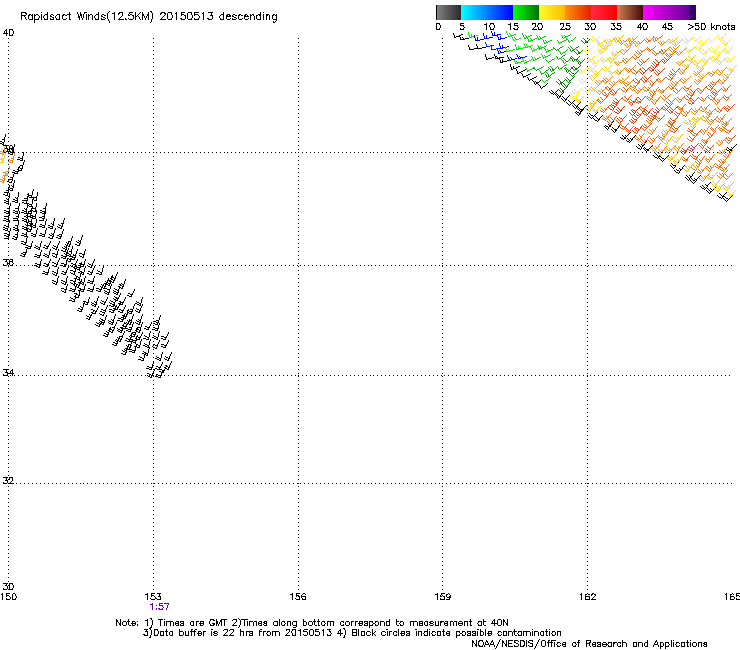740x650 pixels.
Task: Click the yellow 20-25 knots legend color
Action: coord(552,12)
